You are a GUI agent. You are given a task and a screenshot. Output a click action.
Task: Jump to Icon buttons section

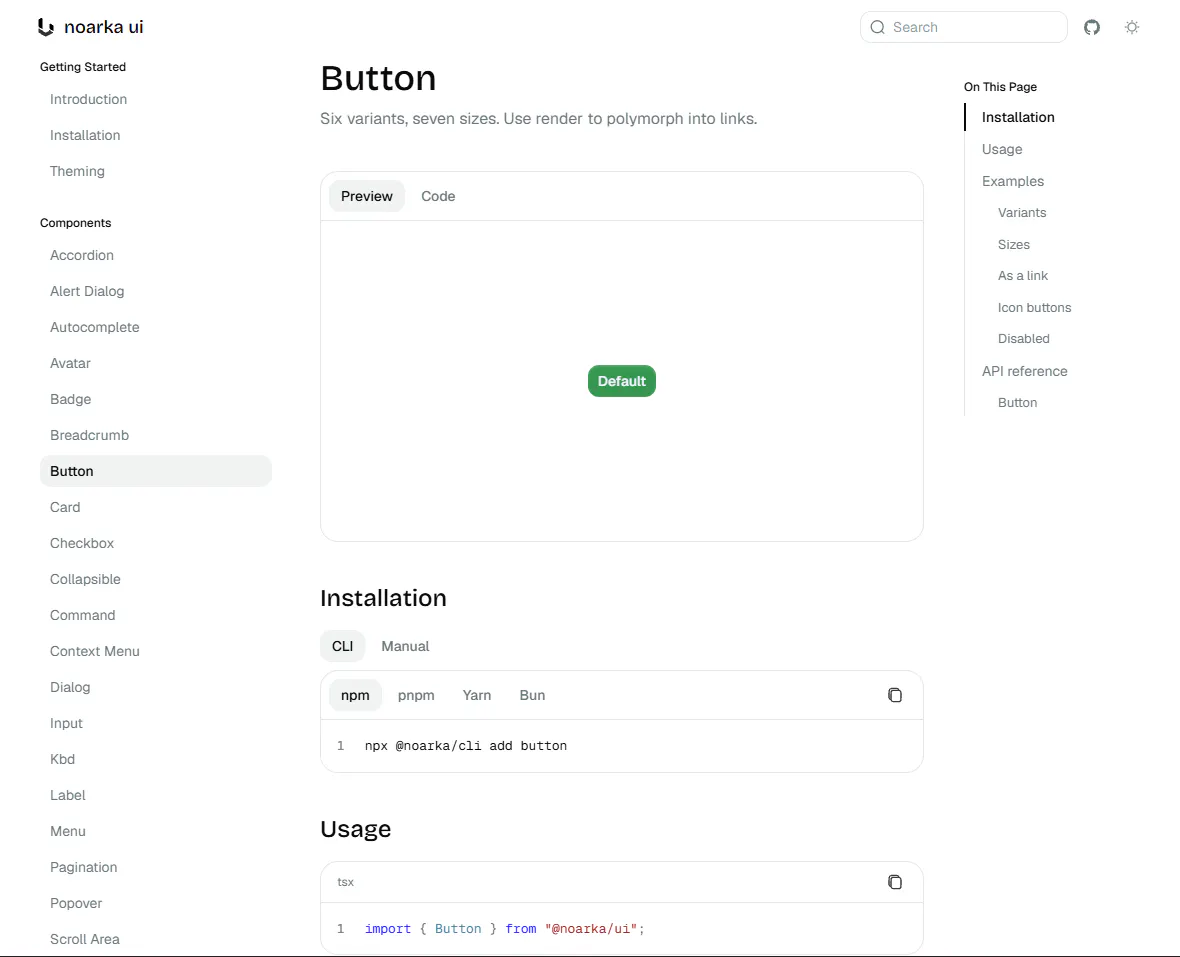coord(1034,308)
